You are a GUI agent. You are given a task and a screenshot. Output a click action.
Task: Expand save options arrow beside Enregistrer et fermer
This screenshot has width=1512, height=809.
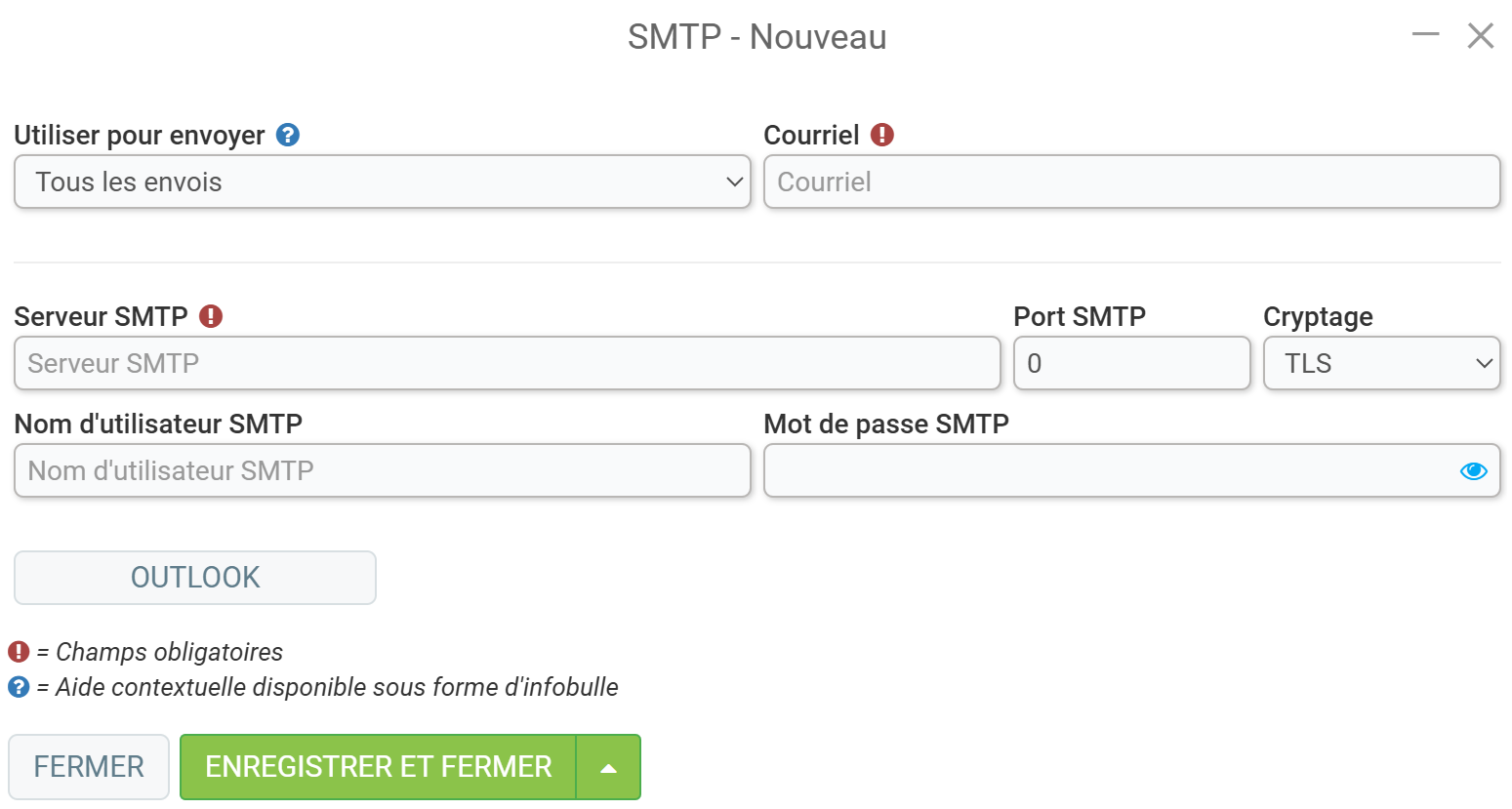(x=608, y=767)
